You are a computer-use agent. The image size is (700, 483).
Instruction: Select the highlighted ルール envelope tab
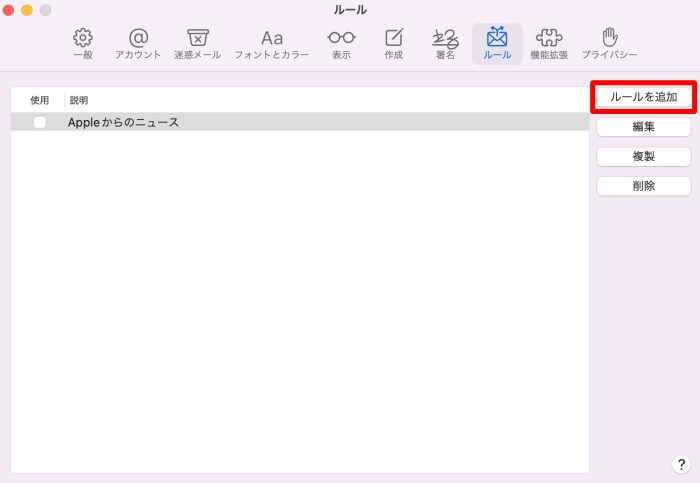[497, 38]
